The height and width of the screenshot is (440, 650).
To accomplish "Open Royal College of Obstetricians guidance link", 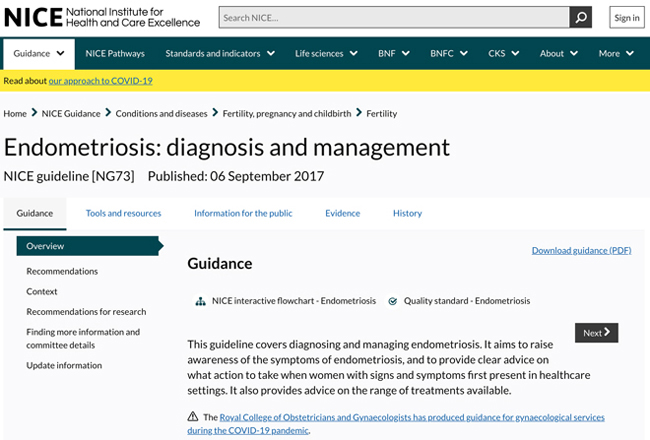I will pos(396,424).
